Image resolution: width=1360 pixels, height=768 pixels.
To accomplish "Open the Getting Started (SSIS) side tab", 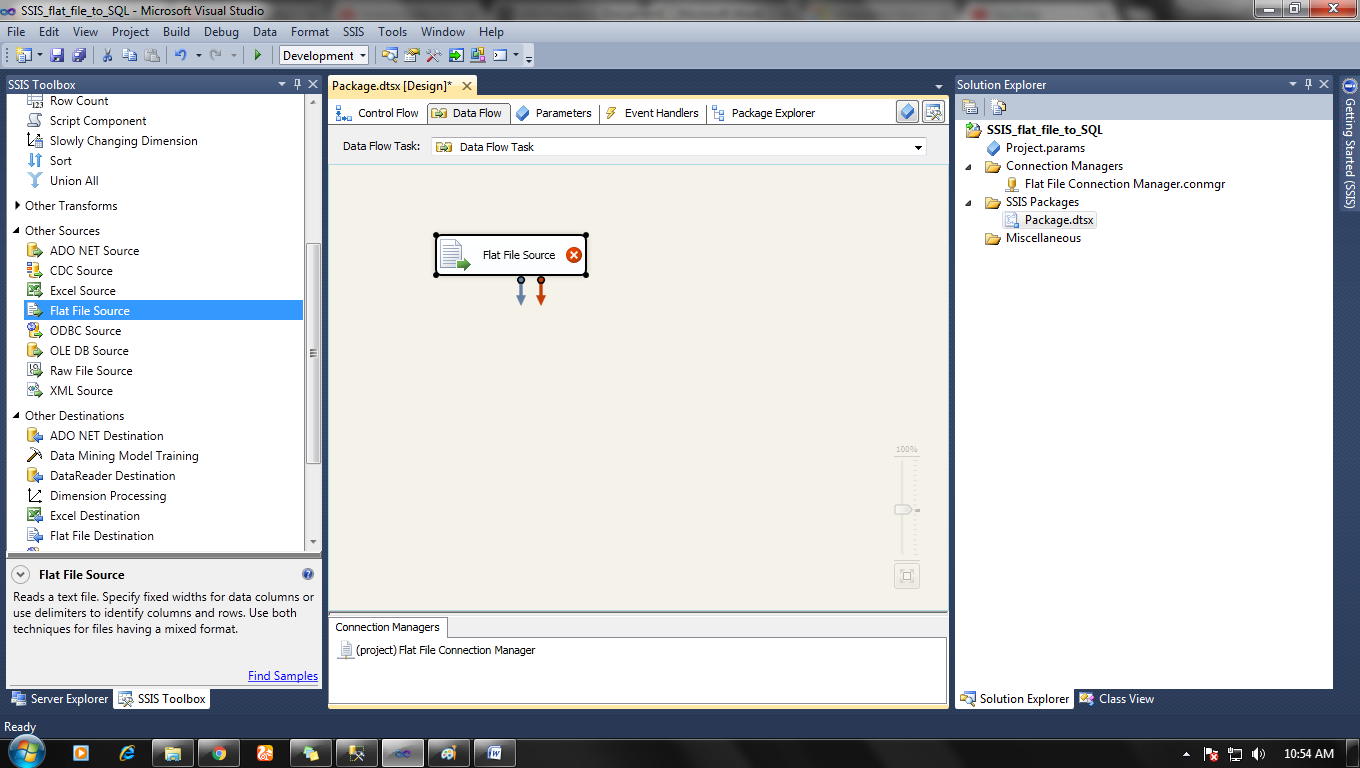I will (1349, 143).
